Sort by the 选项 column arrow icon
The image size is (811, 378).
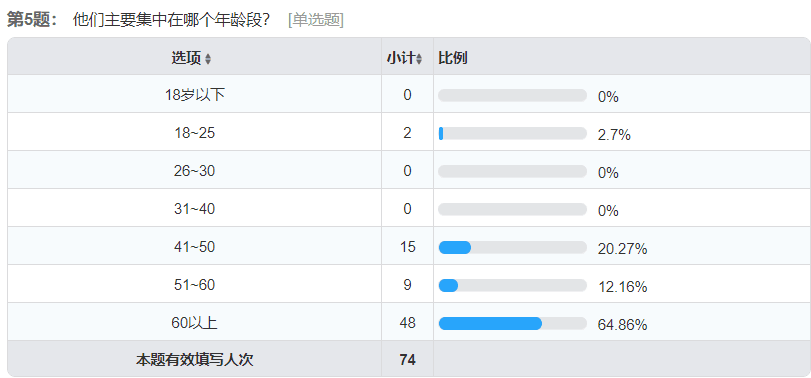coord(208,59)
